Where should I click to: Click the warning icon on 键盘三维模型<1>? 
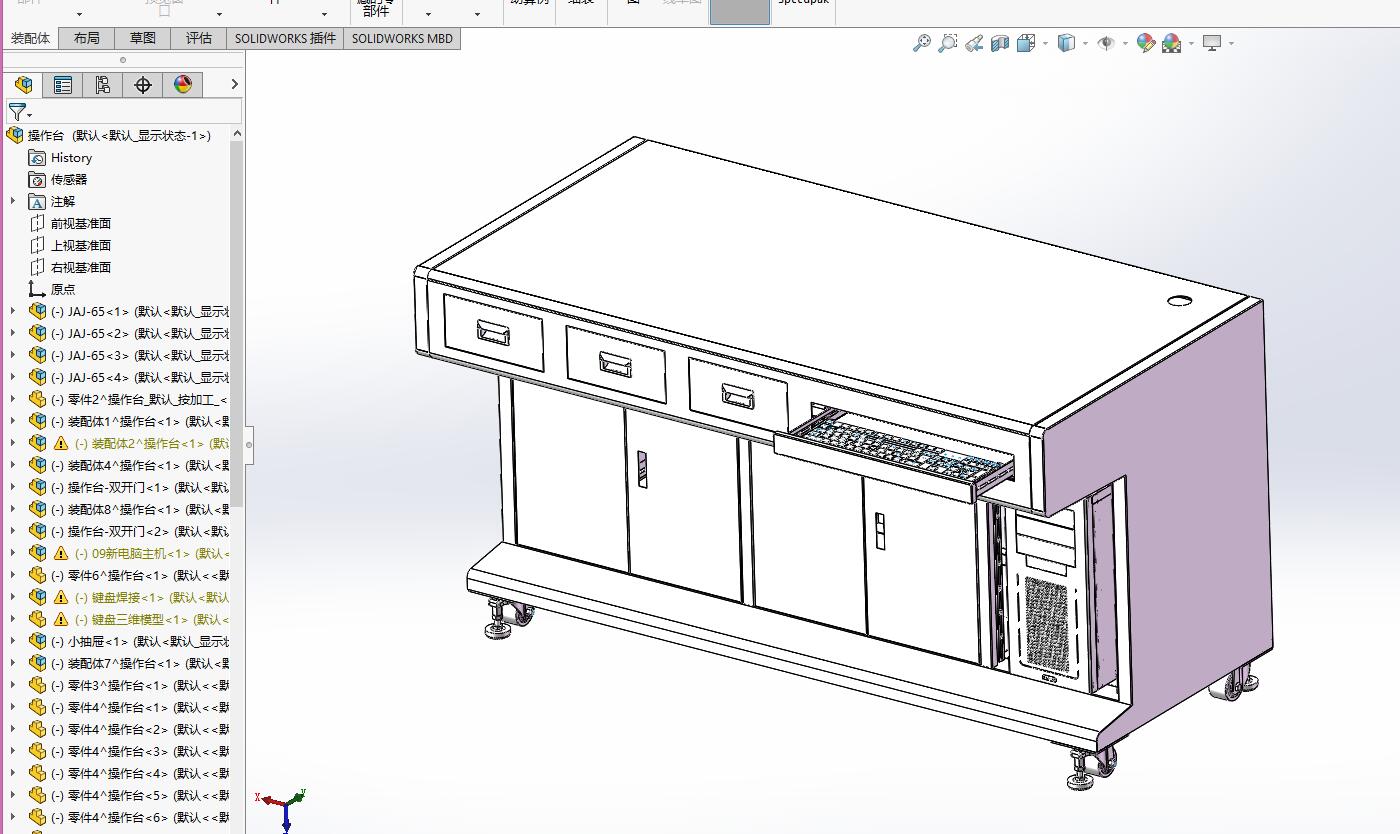(x=61, y=619)
